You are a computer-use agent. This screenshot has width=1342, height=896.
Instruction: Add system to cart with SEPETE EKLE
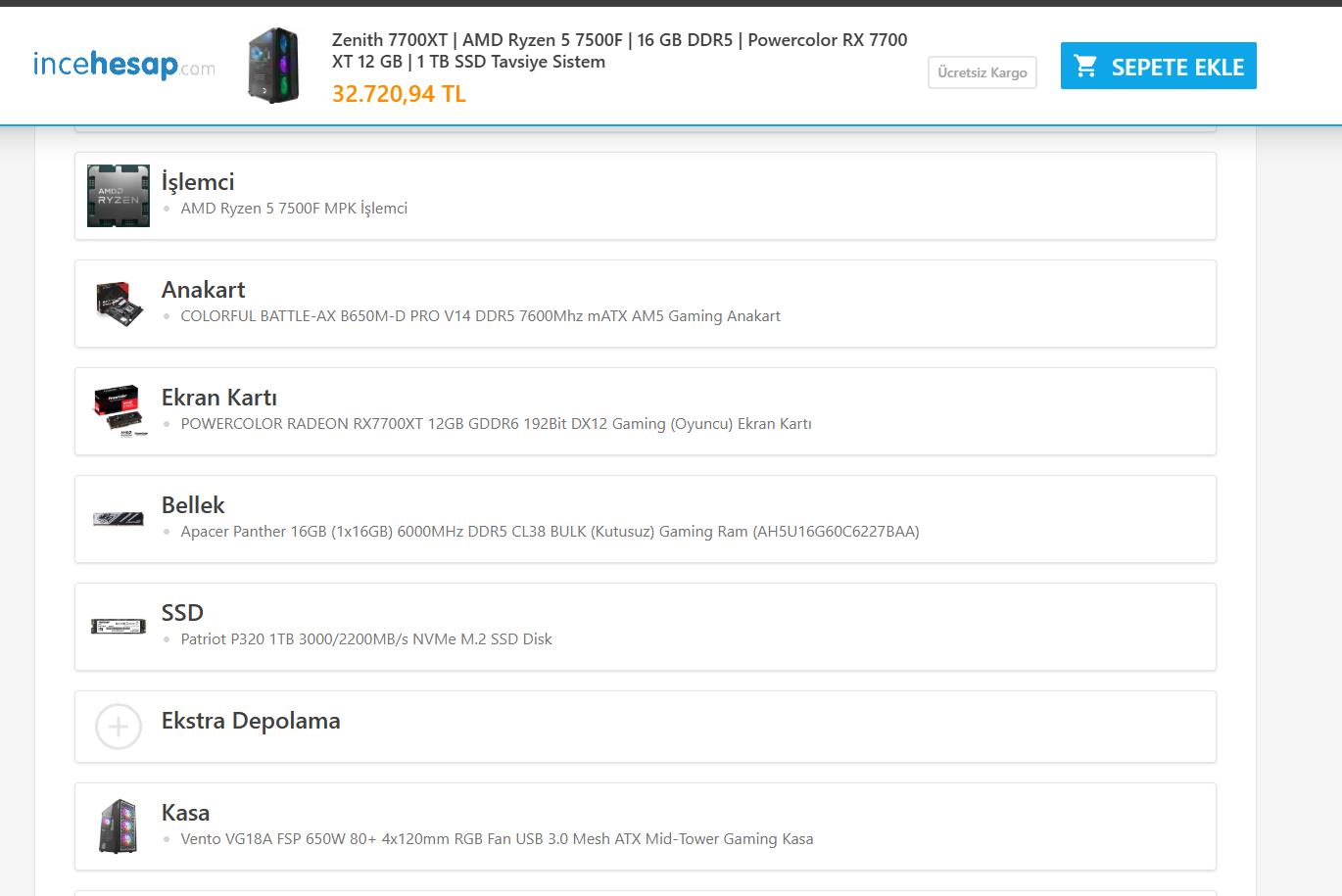point(1159,66)
